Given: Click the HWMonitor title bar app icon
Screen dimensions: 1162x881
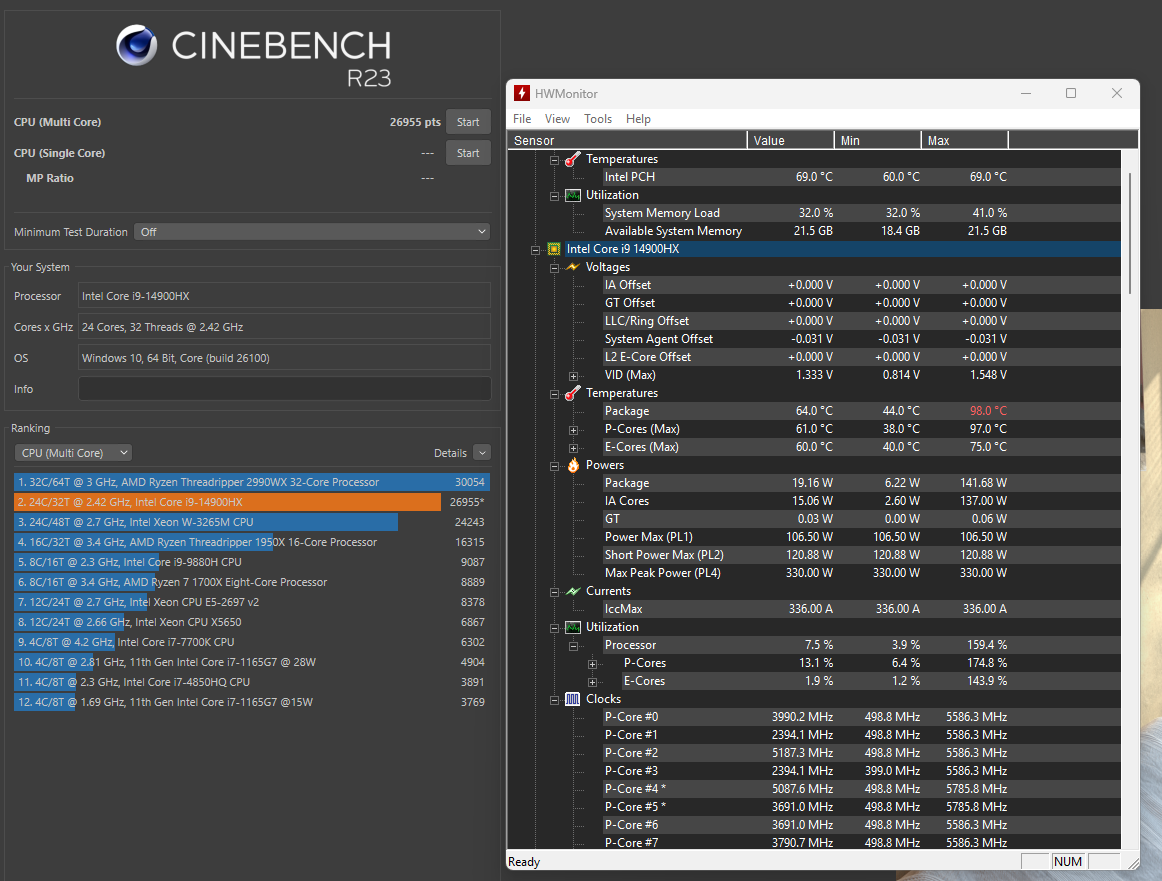Looking at the screenshot, I should click(x=522, y=93).
